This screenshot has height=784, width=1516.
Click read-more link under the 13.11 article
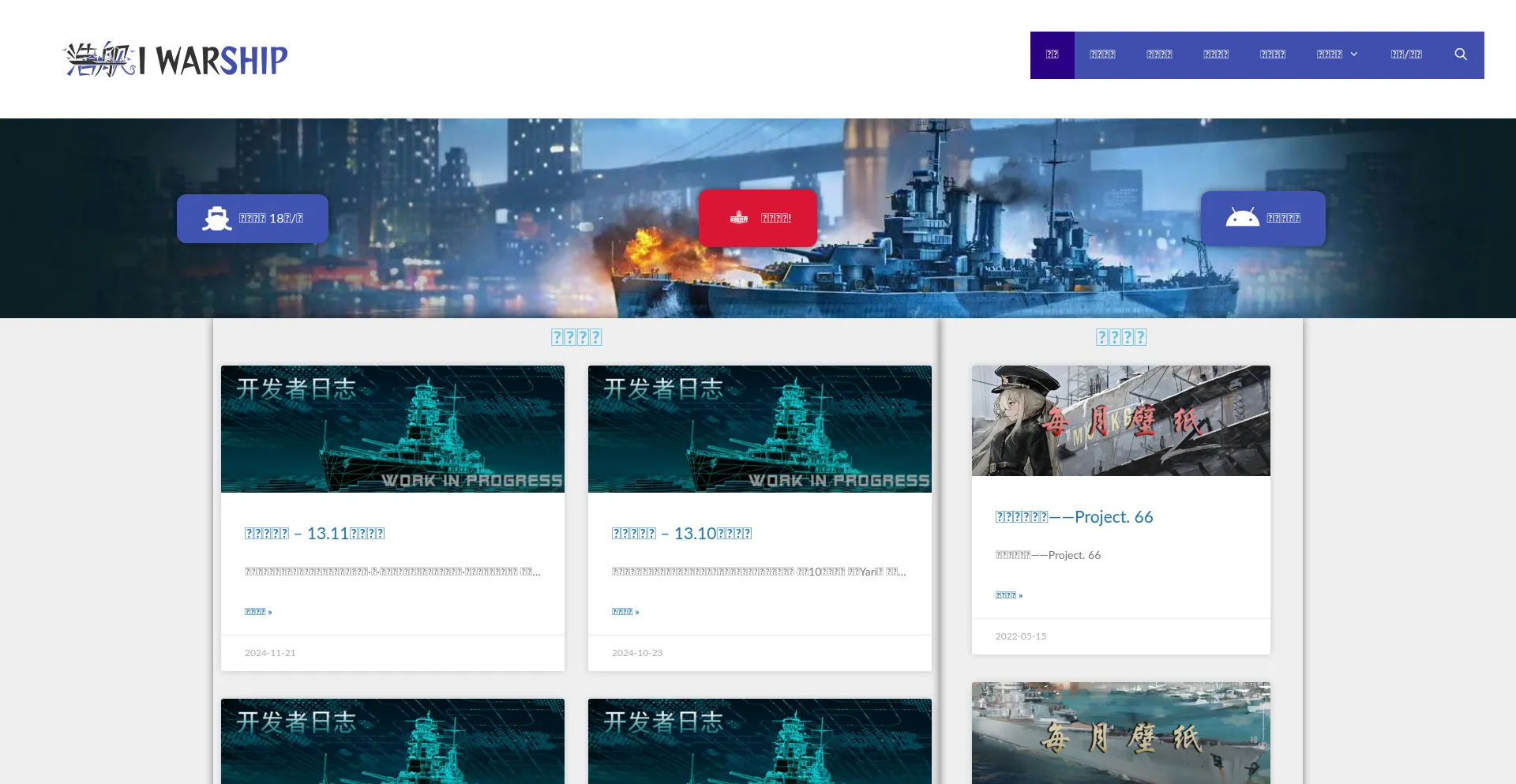point(258,612)
